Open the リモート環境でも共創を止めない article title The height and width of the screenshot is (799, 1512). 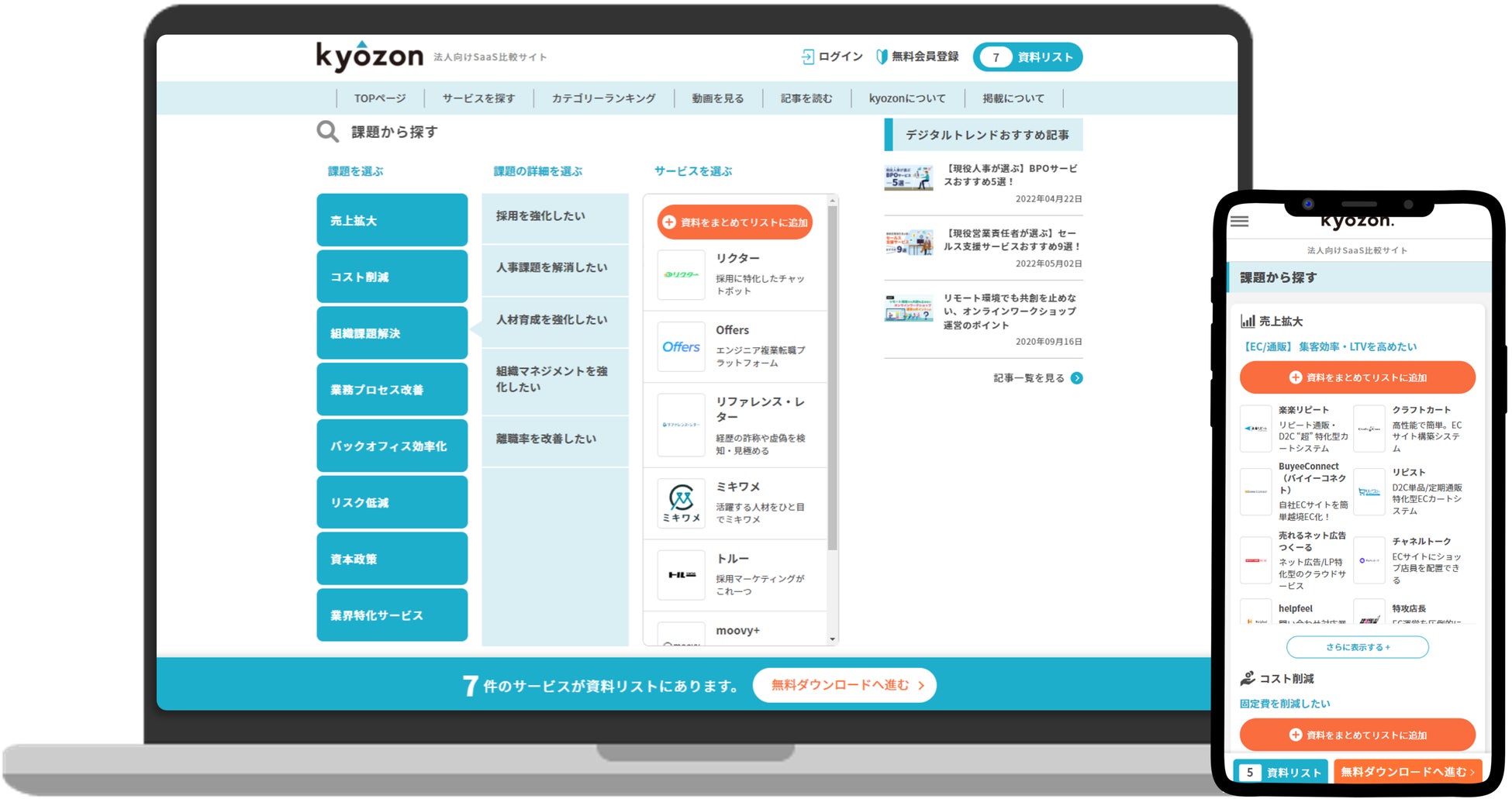click(x=1010, y=312)
